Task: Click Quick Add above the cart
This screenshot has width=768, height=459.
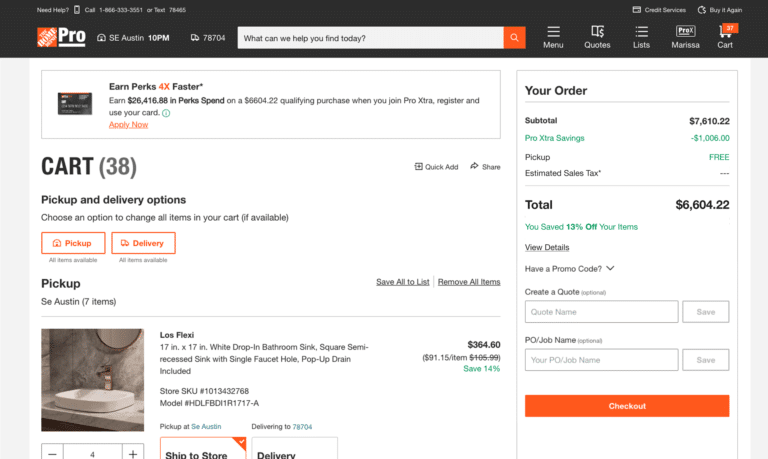Action: click(x=436, y=167)
